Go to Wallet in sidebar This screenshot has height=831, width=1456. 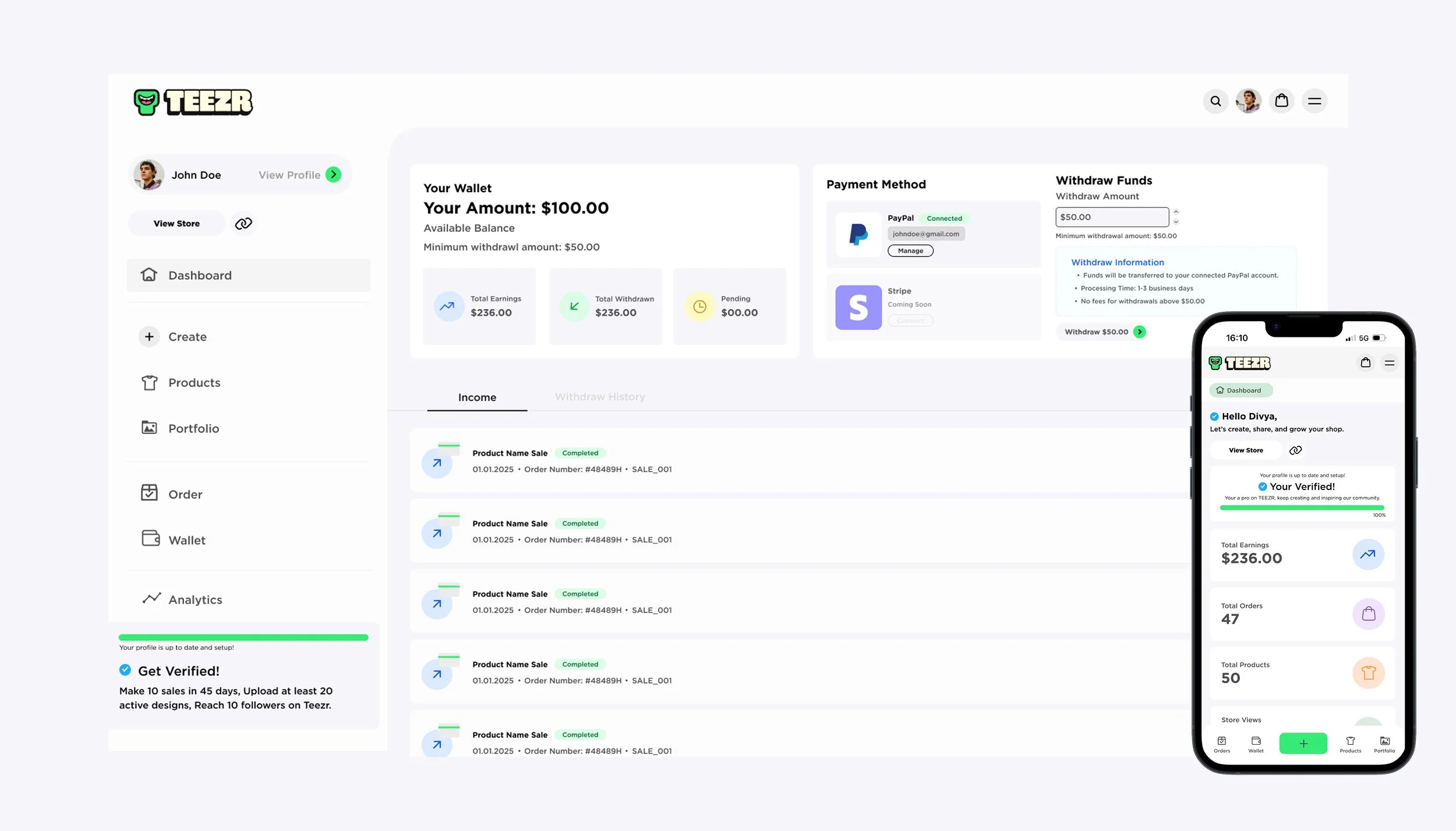click(x=186, y=540)
